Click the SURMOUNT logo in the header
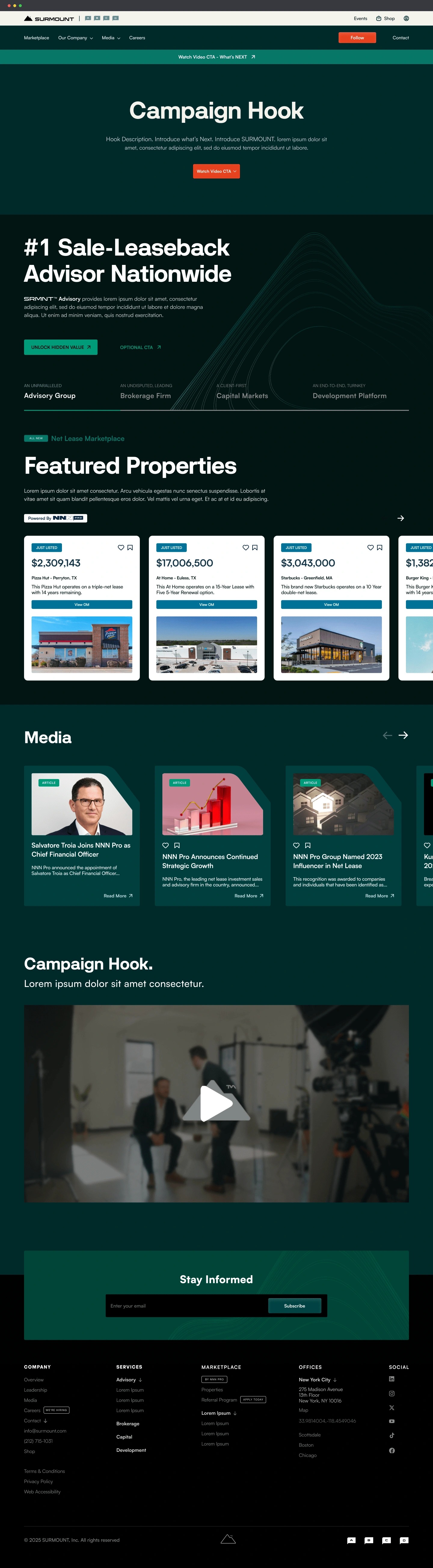The width and height of the screenshot is (433, 1568). (49, 18)
